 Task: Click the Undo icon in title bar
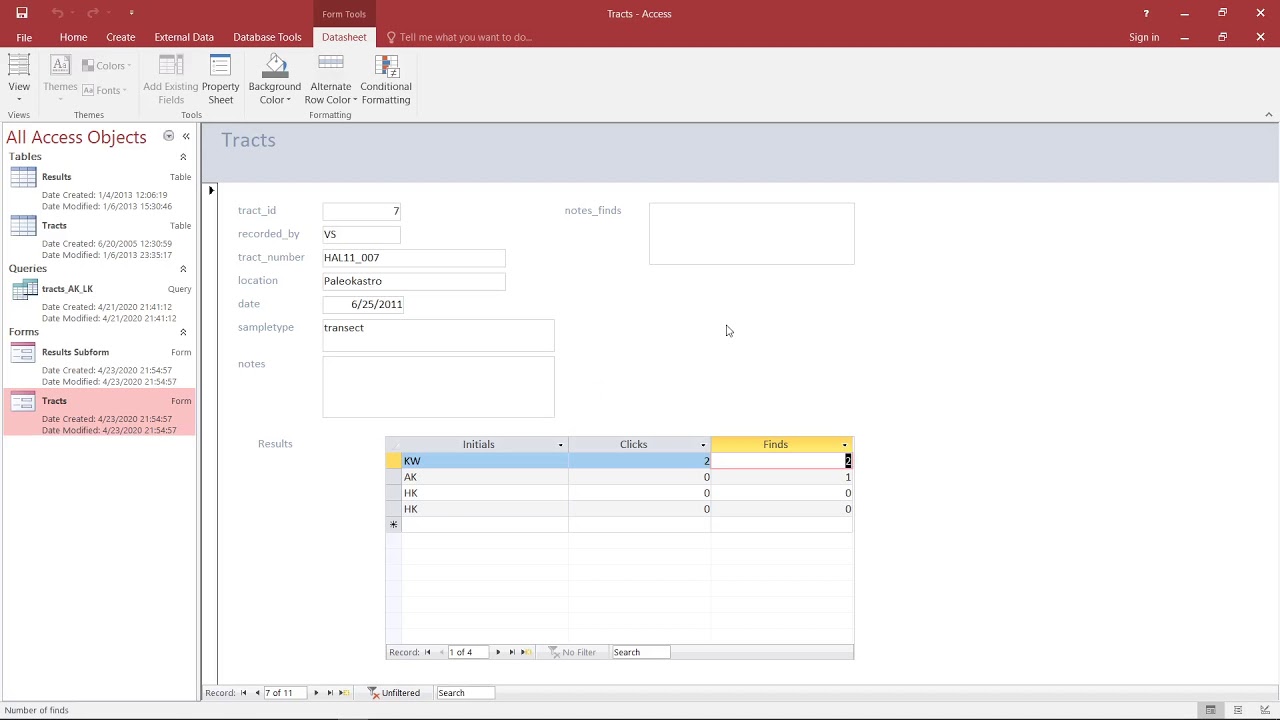57,13
